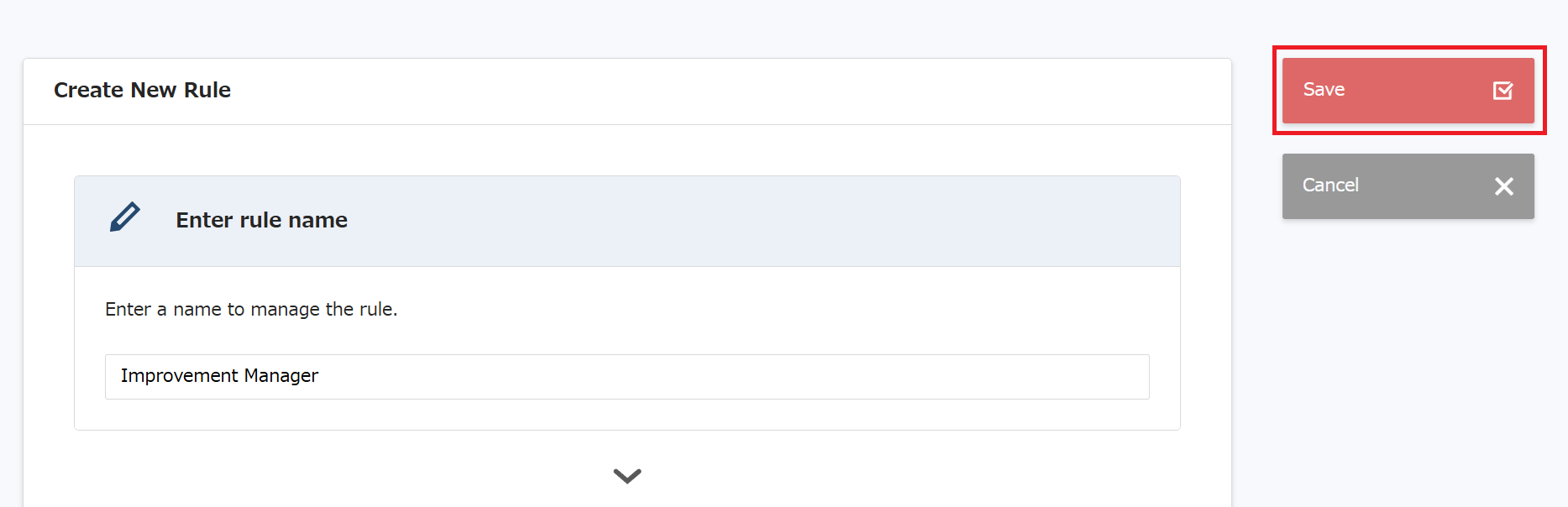Click the 'Enter a name to manage' description

(x=250, y=309)
